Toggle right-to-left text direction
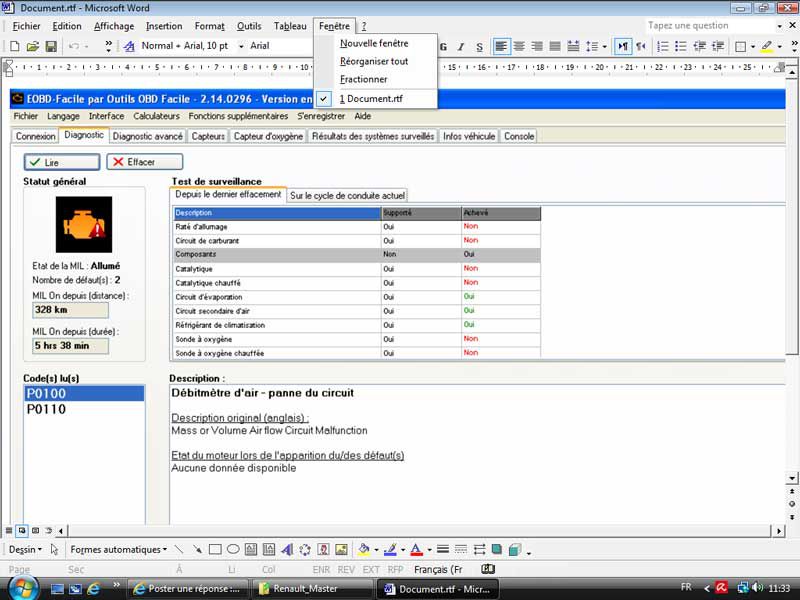 point(641,46)
